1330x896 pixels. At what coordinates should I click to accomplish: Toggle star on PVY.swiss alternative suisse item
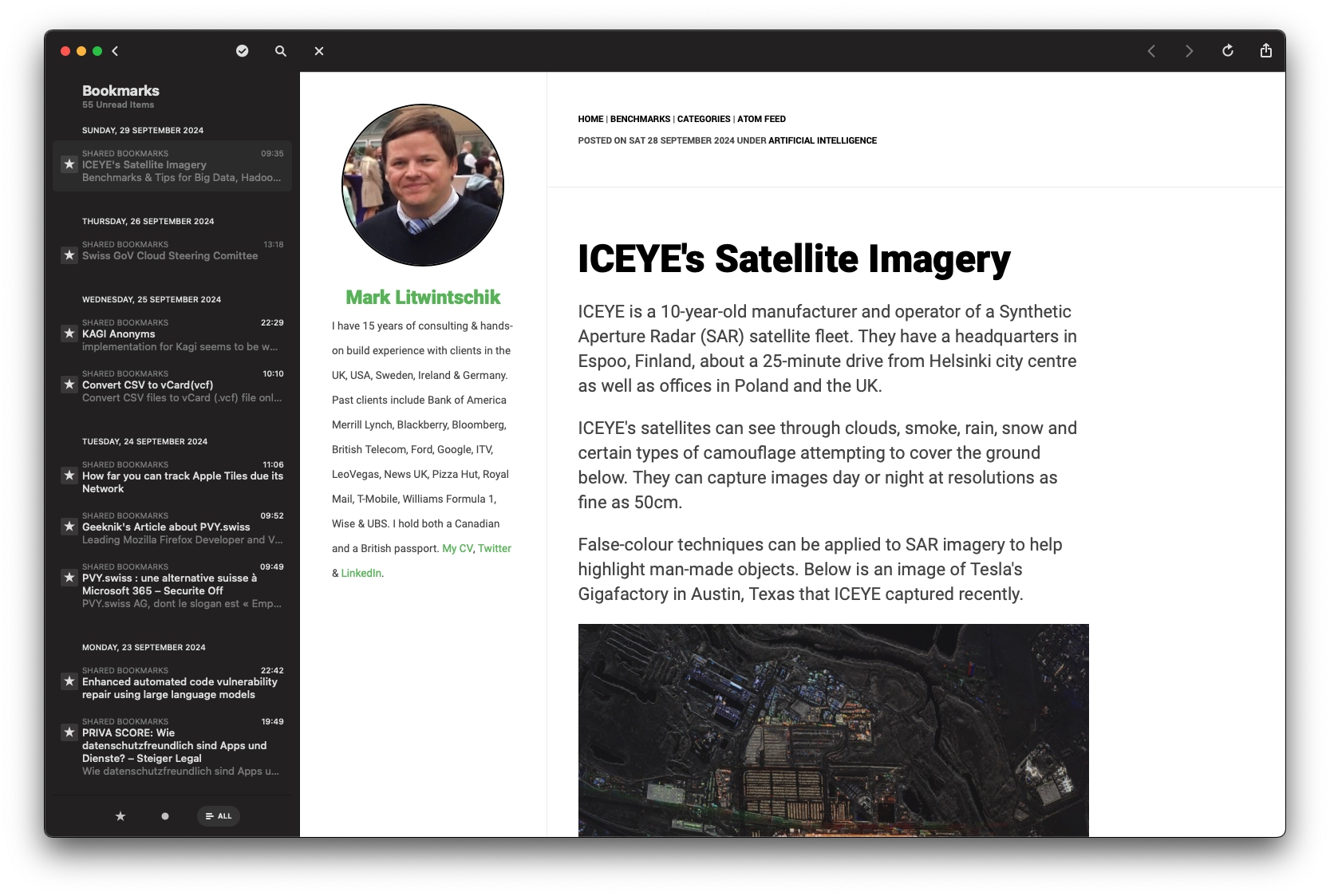click(69, 578)
